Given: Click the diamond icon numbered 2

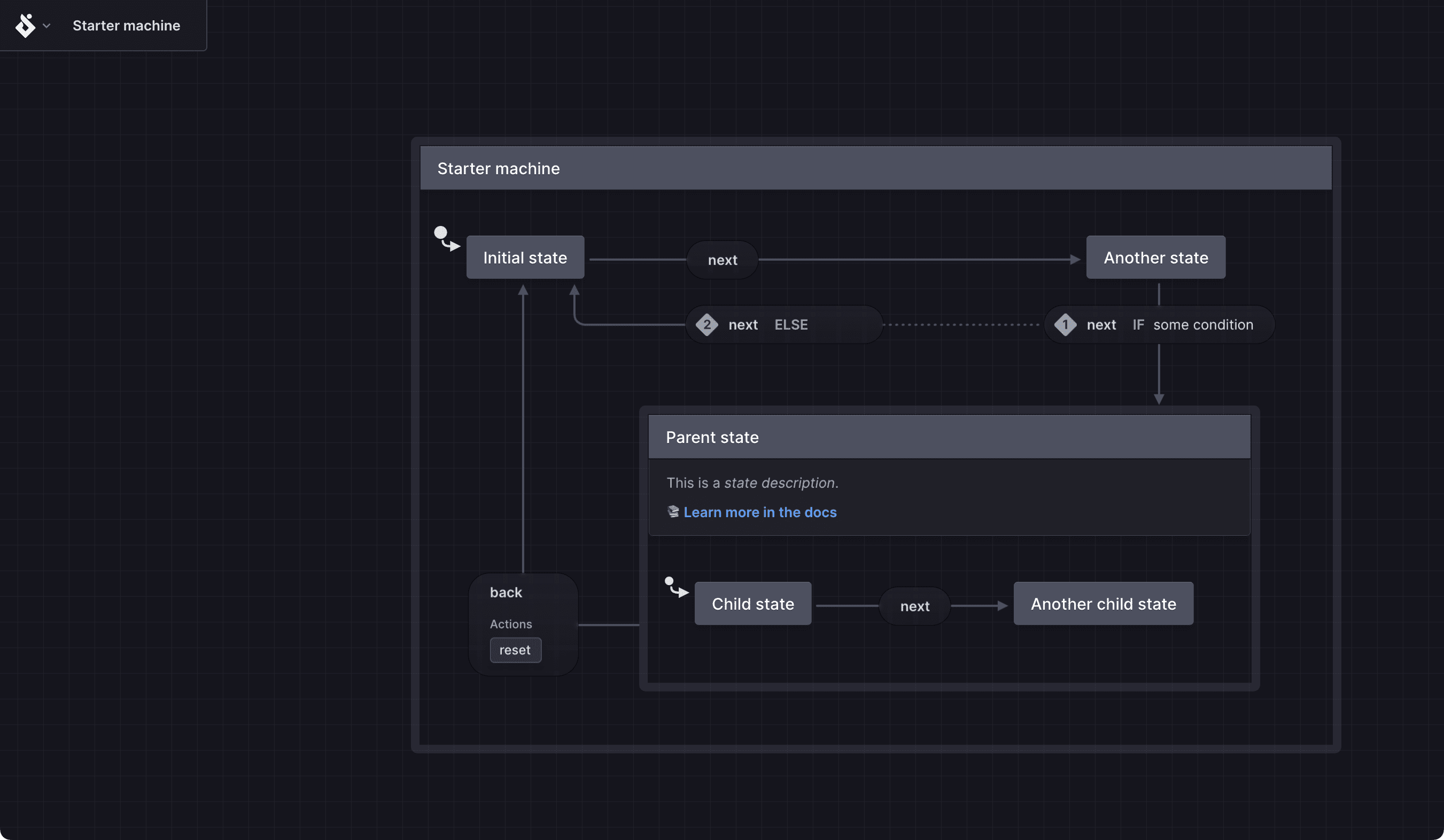Looking at the screenshot, I should tap(707, 325).
